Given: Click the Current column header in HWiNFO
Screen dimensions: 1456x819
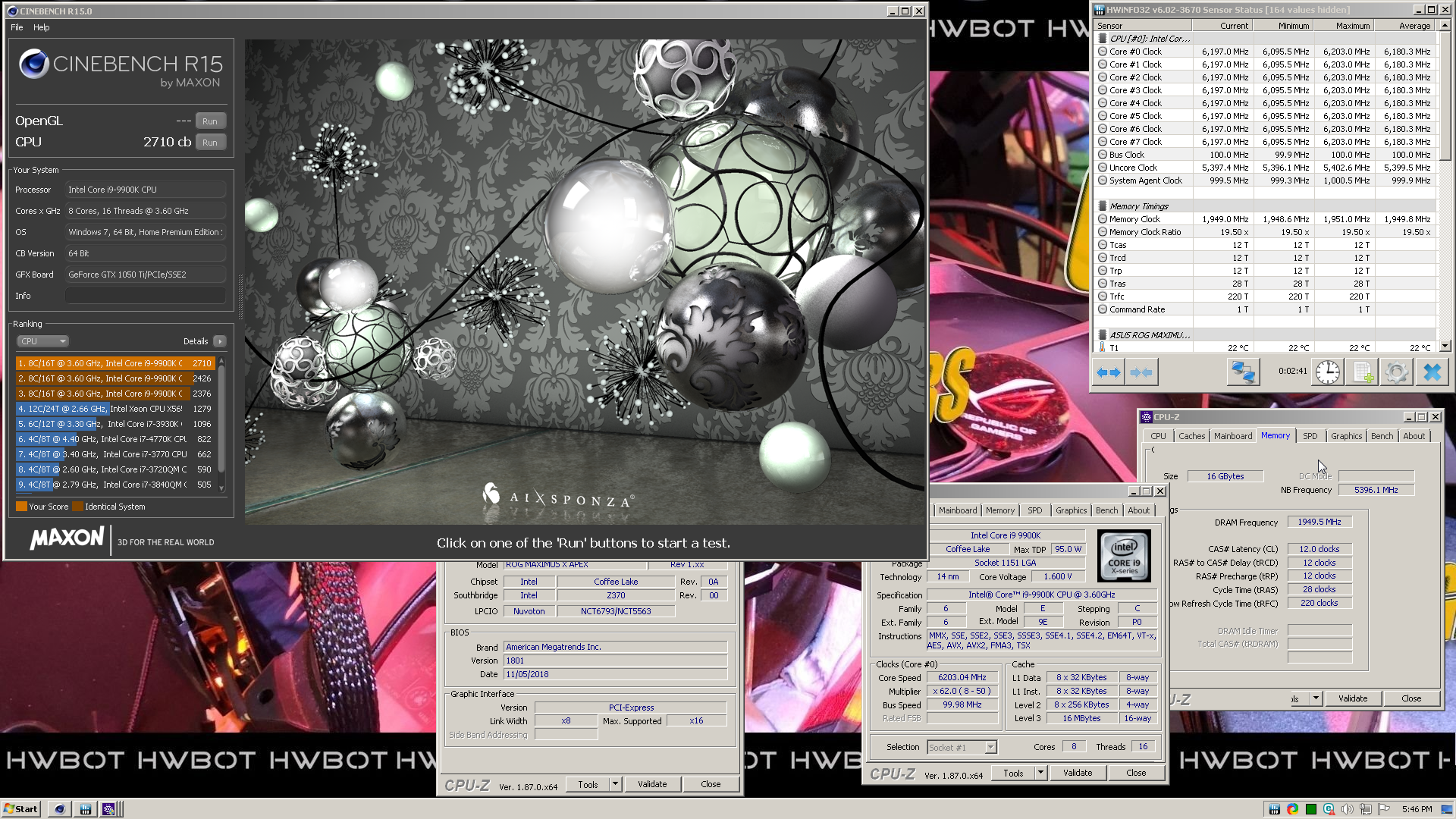Looking at the screenshot, I should tap(1222, 26).
